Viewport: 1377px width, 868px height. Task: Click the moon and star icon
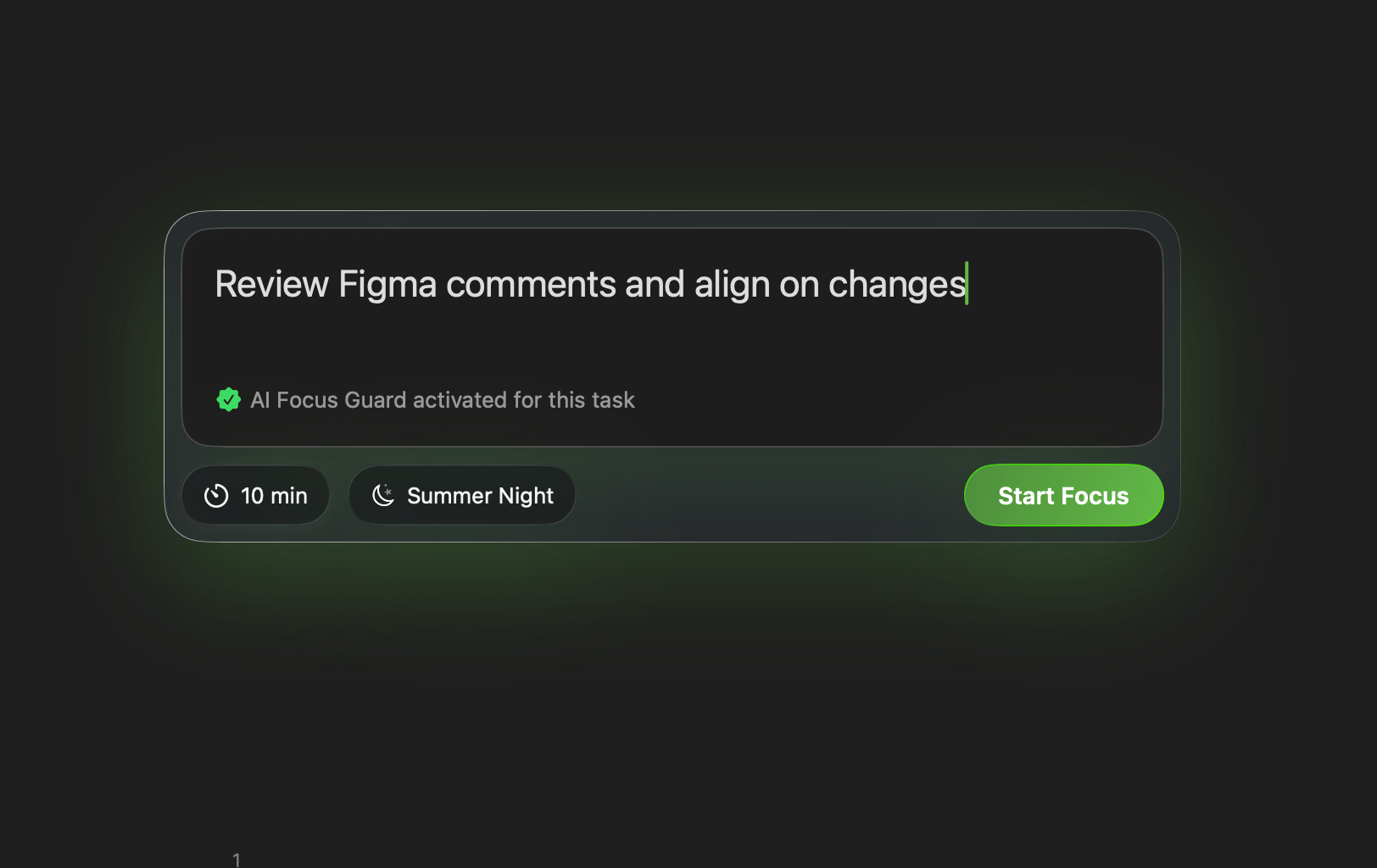[x=383, y=495]
